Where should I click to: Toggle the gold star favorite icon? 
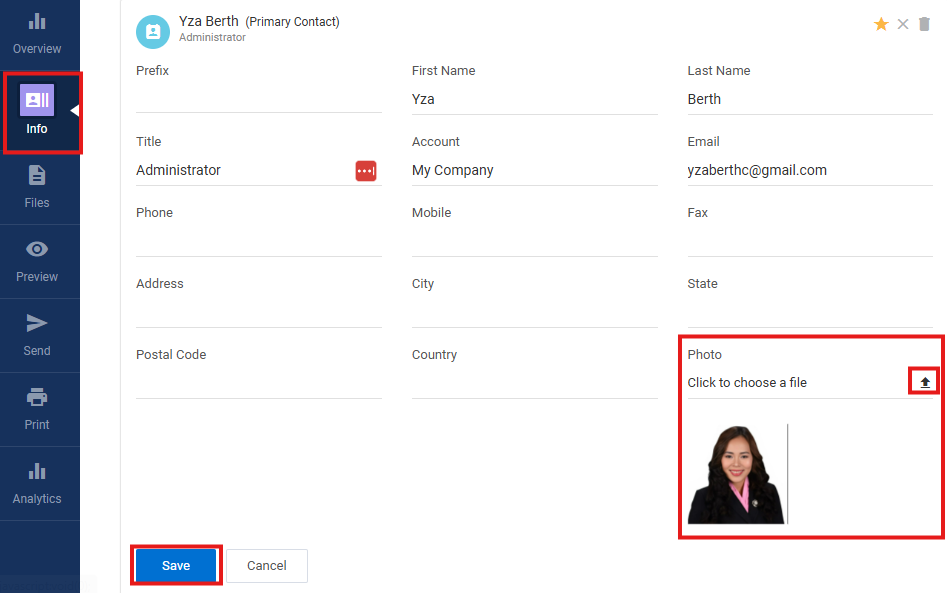pos(881,24)
